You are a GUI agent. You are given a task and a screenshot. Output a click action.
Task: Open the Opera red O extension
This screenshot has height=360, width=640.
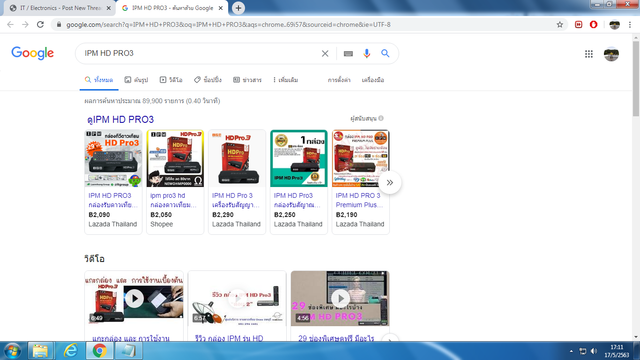pos(593,24)
